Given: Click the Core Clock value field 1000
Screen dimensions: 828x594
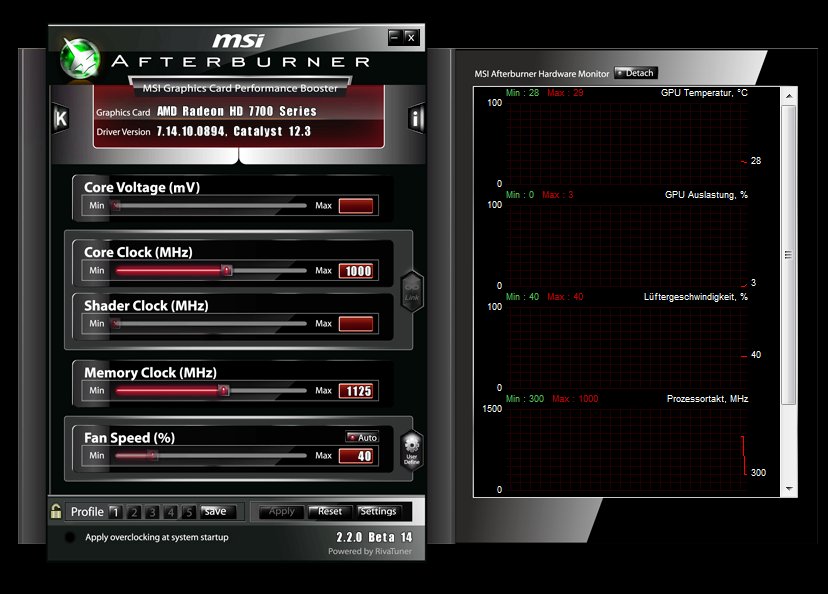Looking at the screenshot, I should [356, 271].
